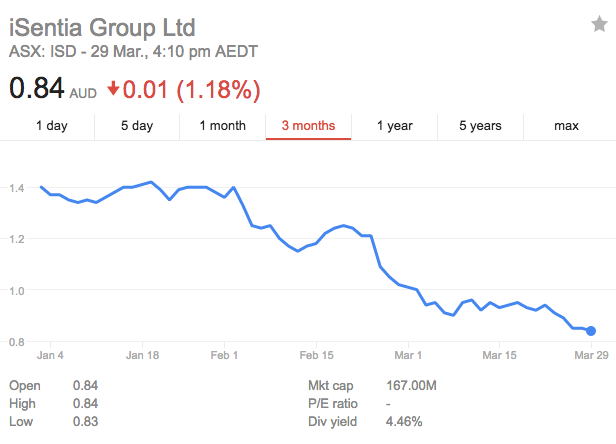Select the 1 day tab
This screenshot has height=444, width=616.
click(51, 126)
